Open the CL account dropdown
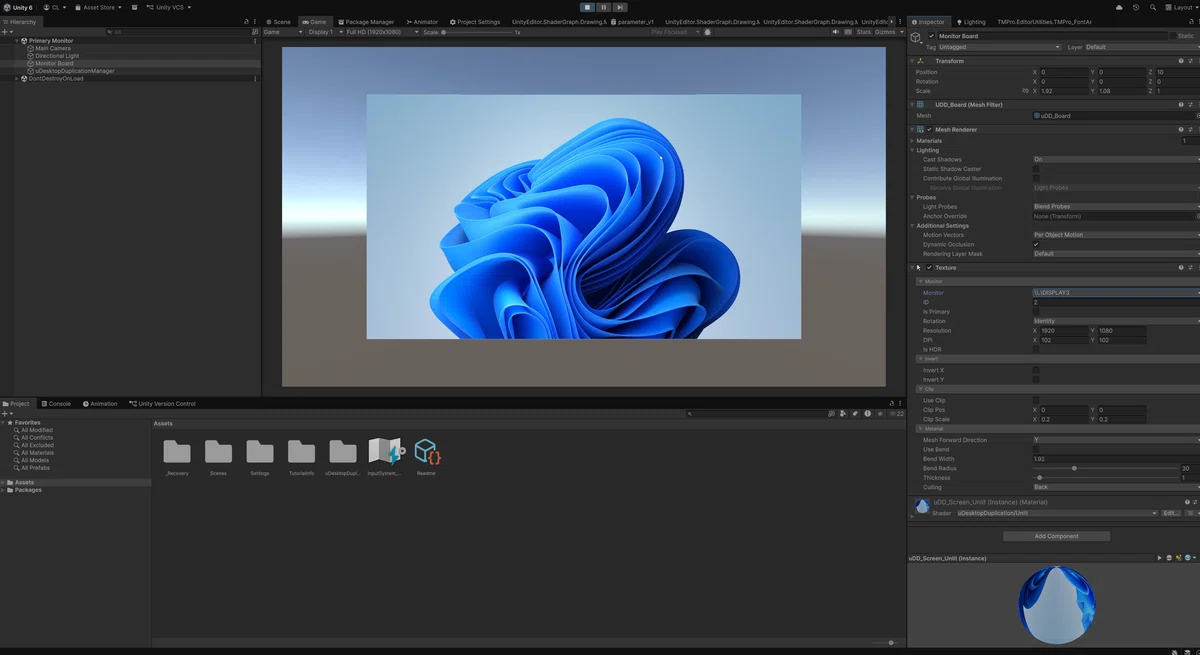Image resolution: width=1200 pixels, height=655 pixels. 53,7
